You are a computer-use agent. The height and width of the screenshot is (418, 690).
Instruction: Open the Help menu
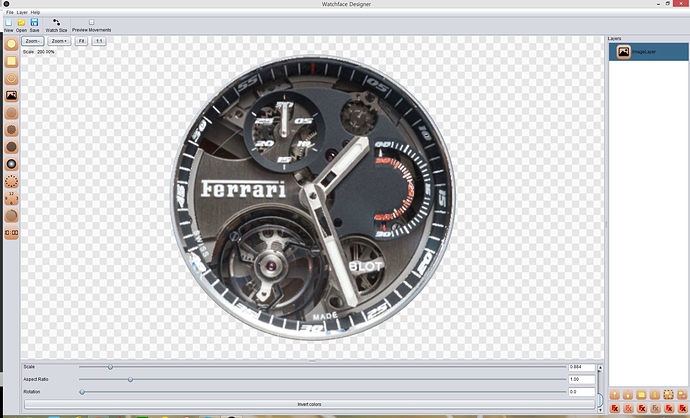(x=35, y=12)
